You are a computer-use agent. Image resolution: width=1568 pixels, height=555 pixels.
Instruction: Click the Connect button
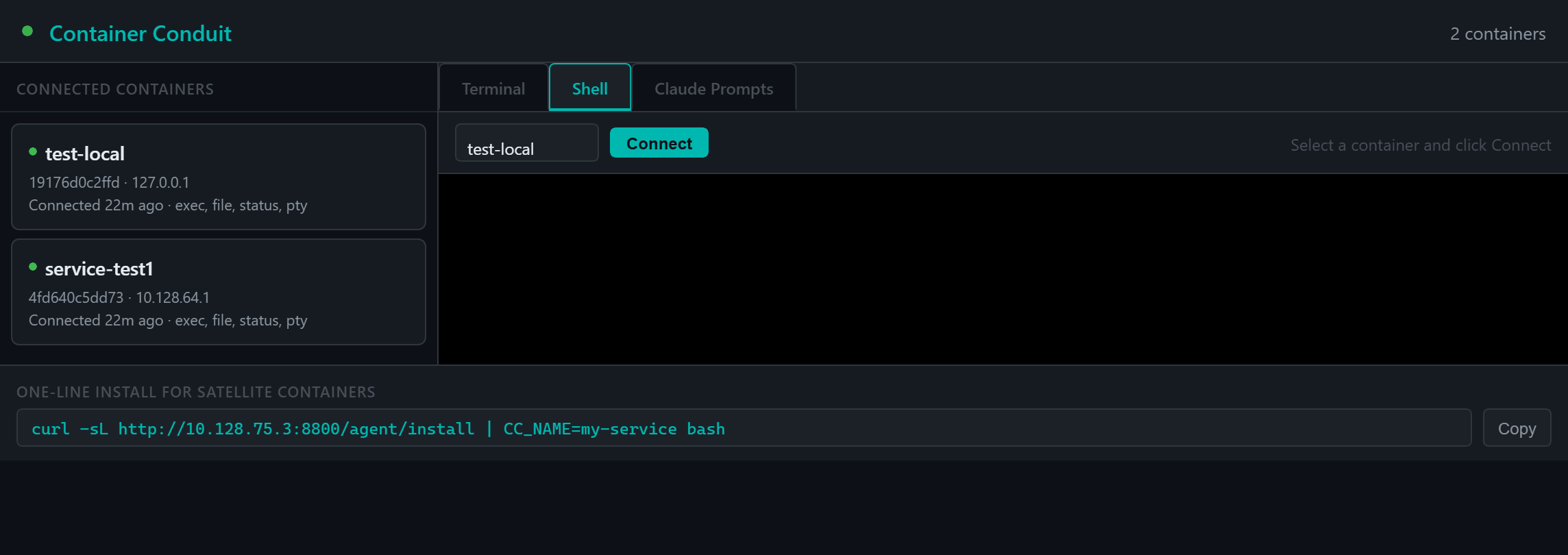point(659,143)
